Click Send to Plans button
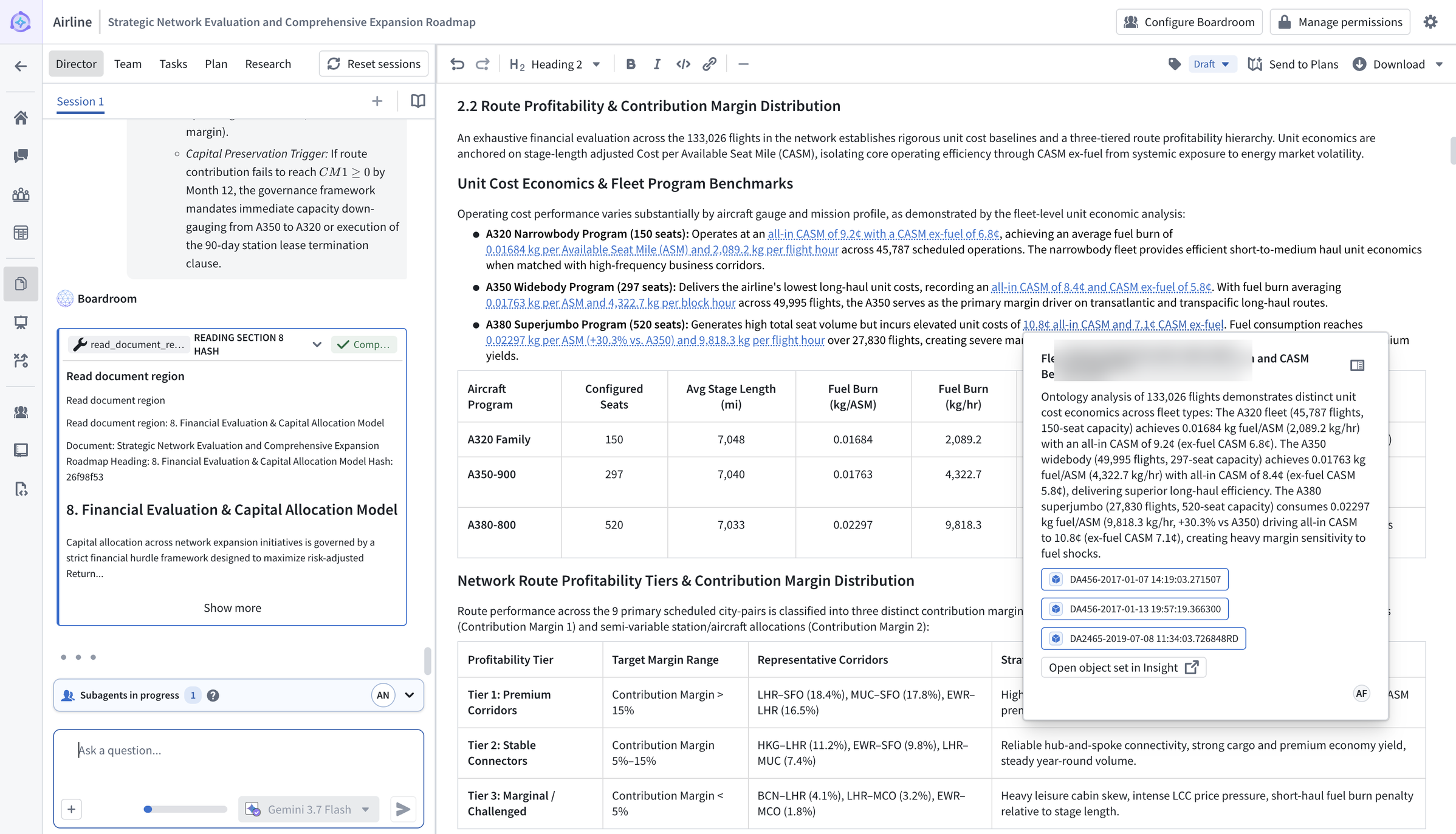This screenshot has width=1456, height=834. [x=1293, y=64]
